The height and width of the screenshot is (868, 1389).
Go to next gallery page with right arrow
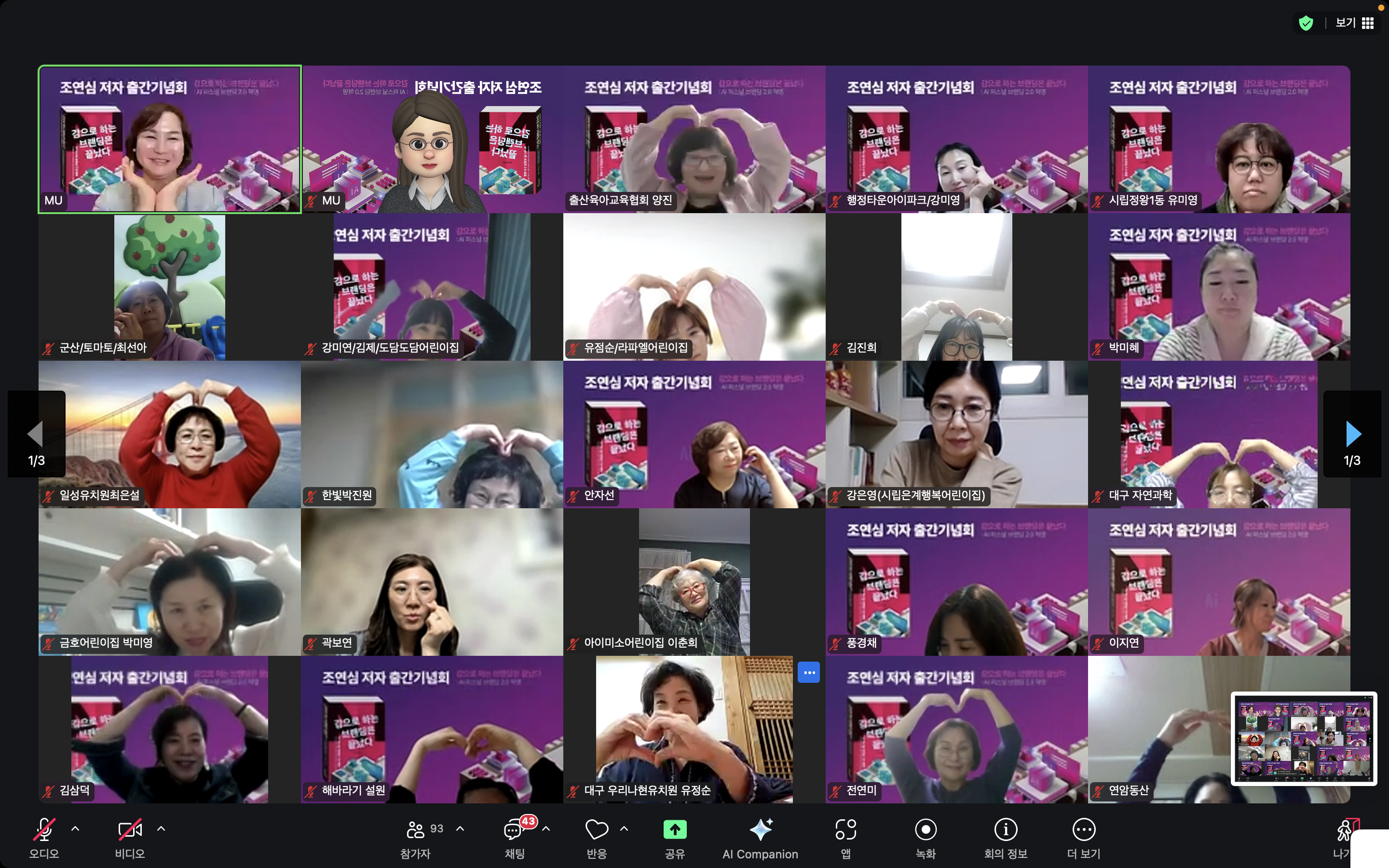pyautogui.click(x=1352, y=434)
